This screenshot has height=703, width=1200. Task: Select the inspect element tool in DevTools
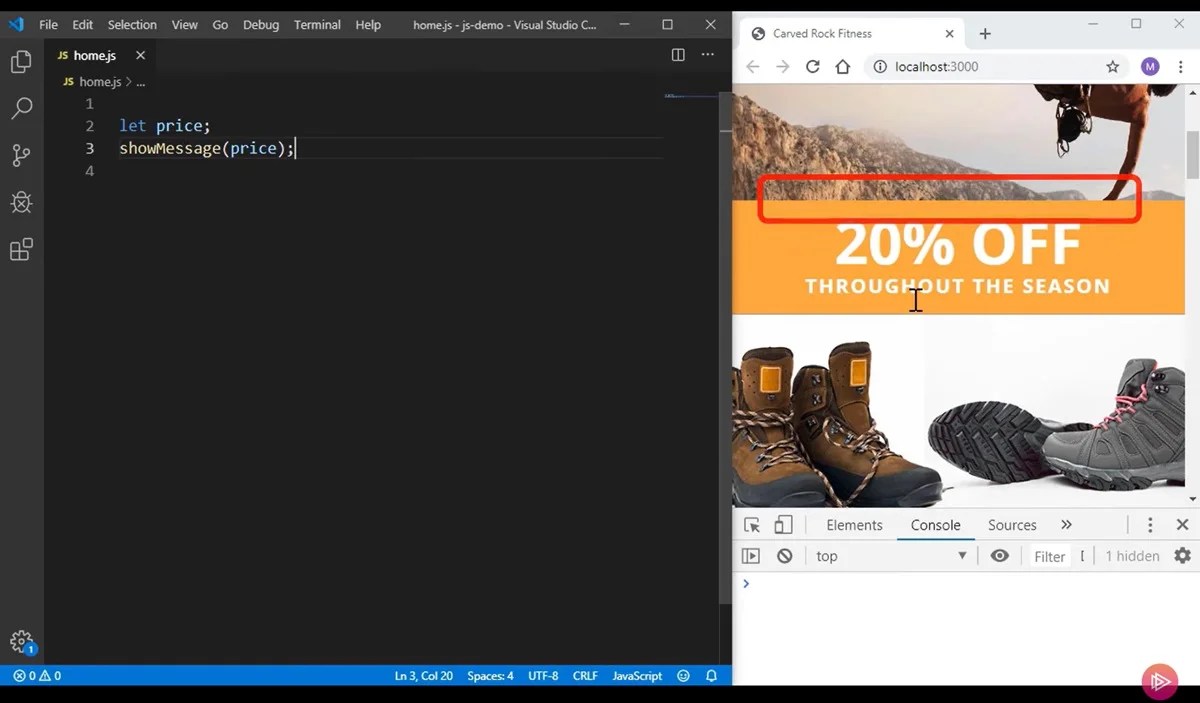click(x=752, y=524)
